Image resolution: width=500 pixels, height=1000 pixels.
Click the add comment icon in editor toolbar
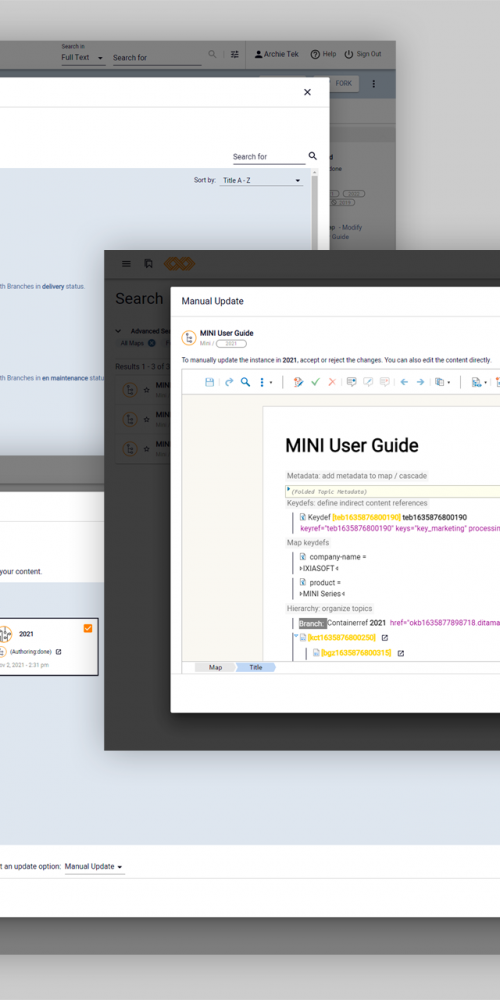pos(351,382)
